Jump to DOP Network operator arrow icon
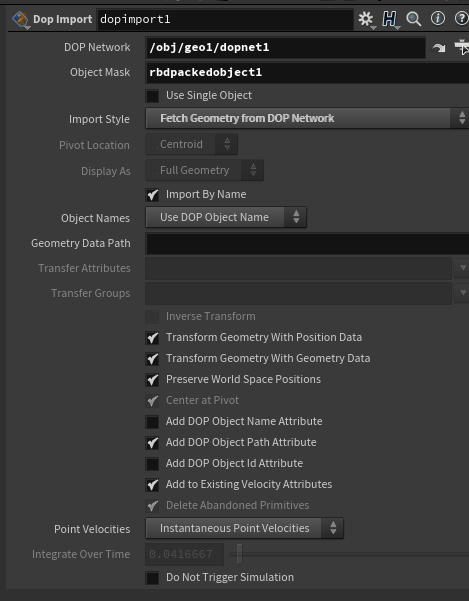 point(439,48)
